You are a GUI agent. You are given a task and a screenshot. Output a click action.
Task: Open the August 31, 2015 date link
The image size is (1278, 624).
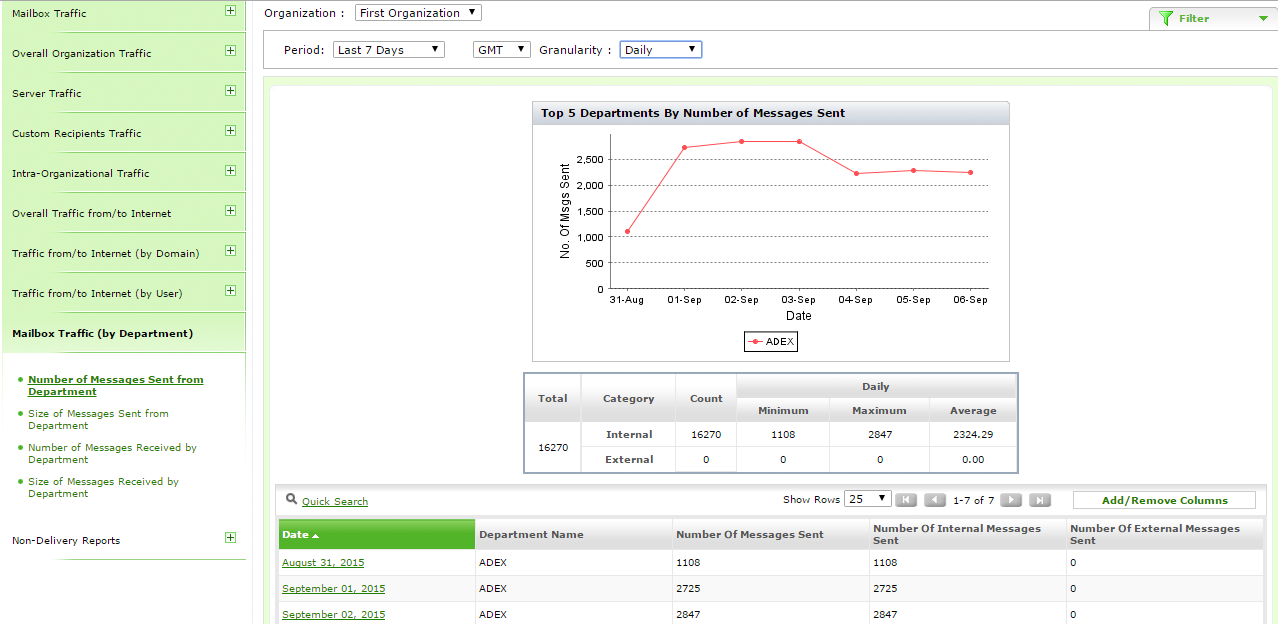pos(323,563)
